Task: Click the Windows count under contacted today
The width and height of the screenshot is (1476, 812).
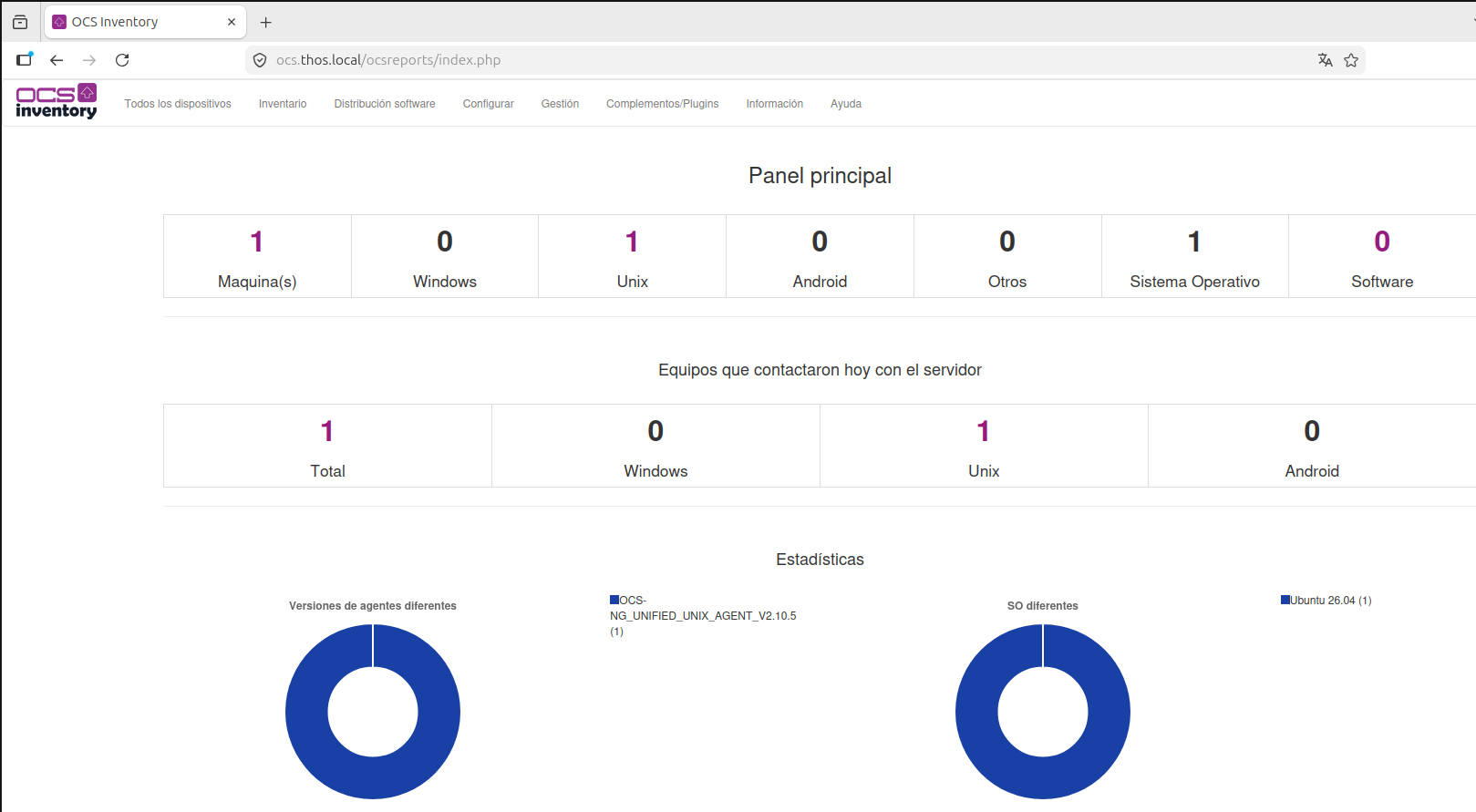Action: pos(655,431)
